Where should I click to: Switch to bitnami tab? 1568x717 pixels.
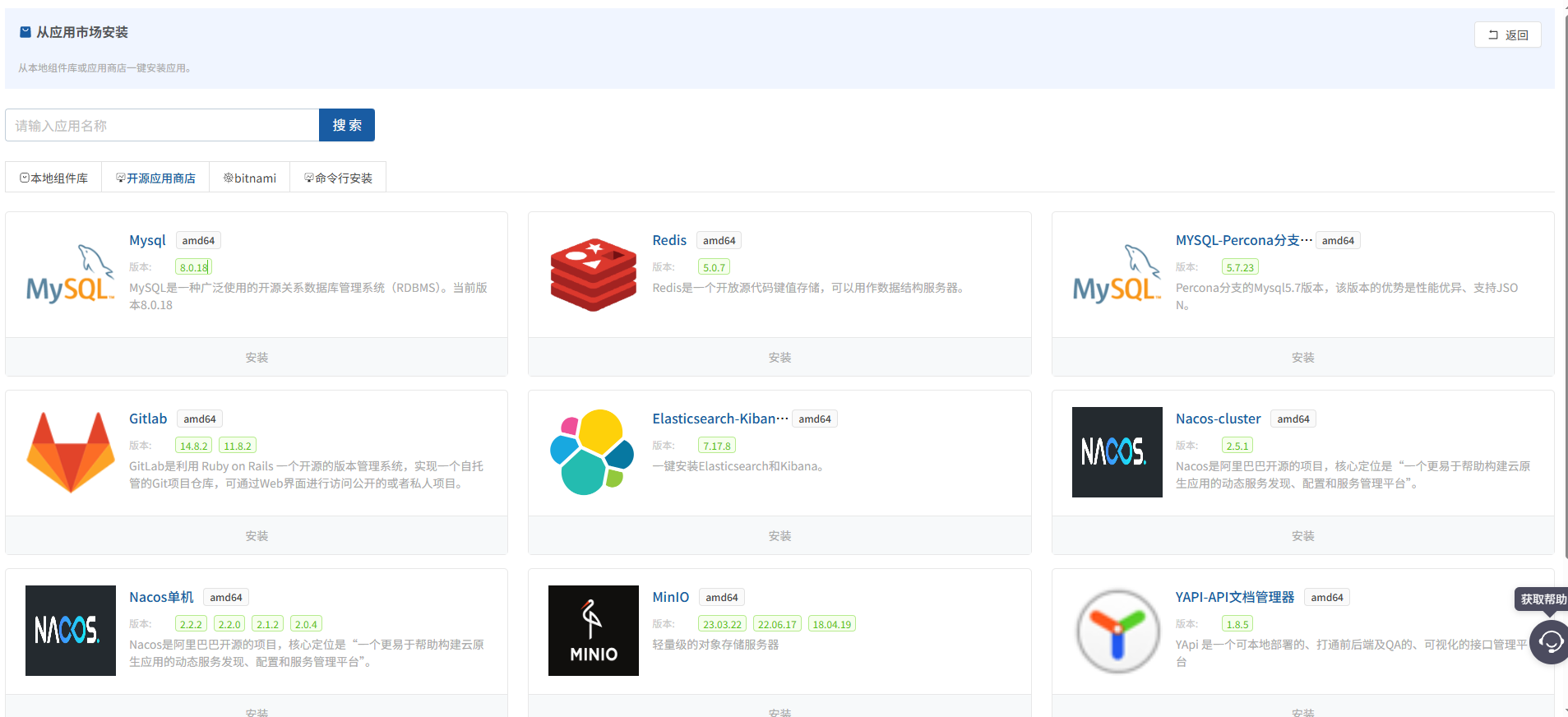pos(250,178)
